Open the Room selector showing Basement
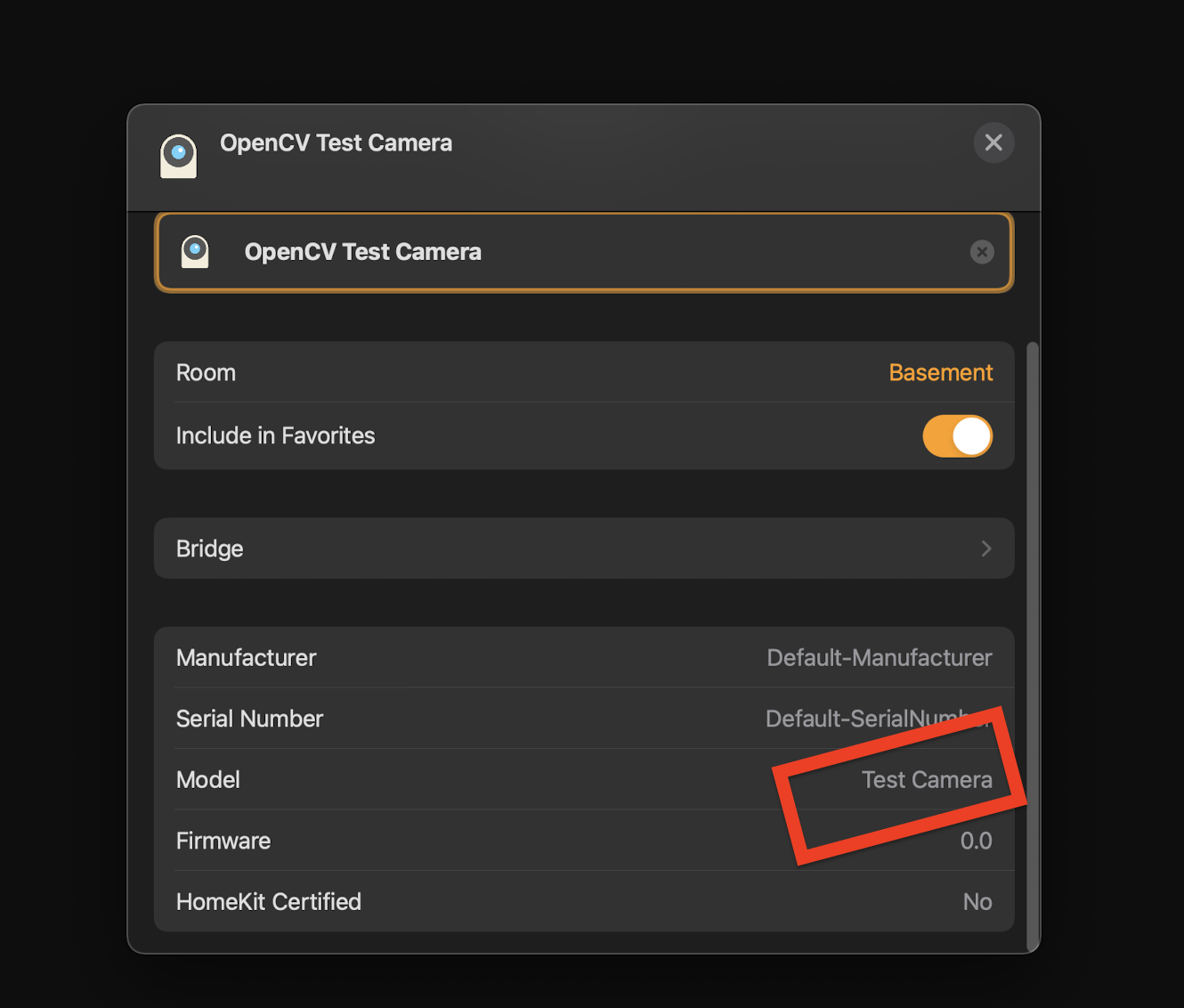This screenshot has height=1008, width=1184. (941, 372)
